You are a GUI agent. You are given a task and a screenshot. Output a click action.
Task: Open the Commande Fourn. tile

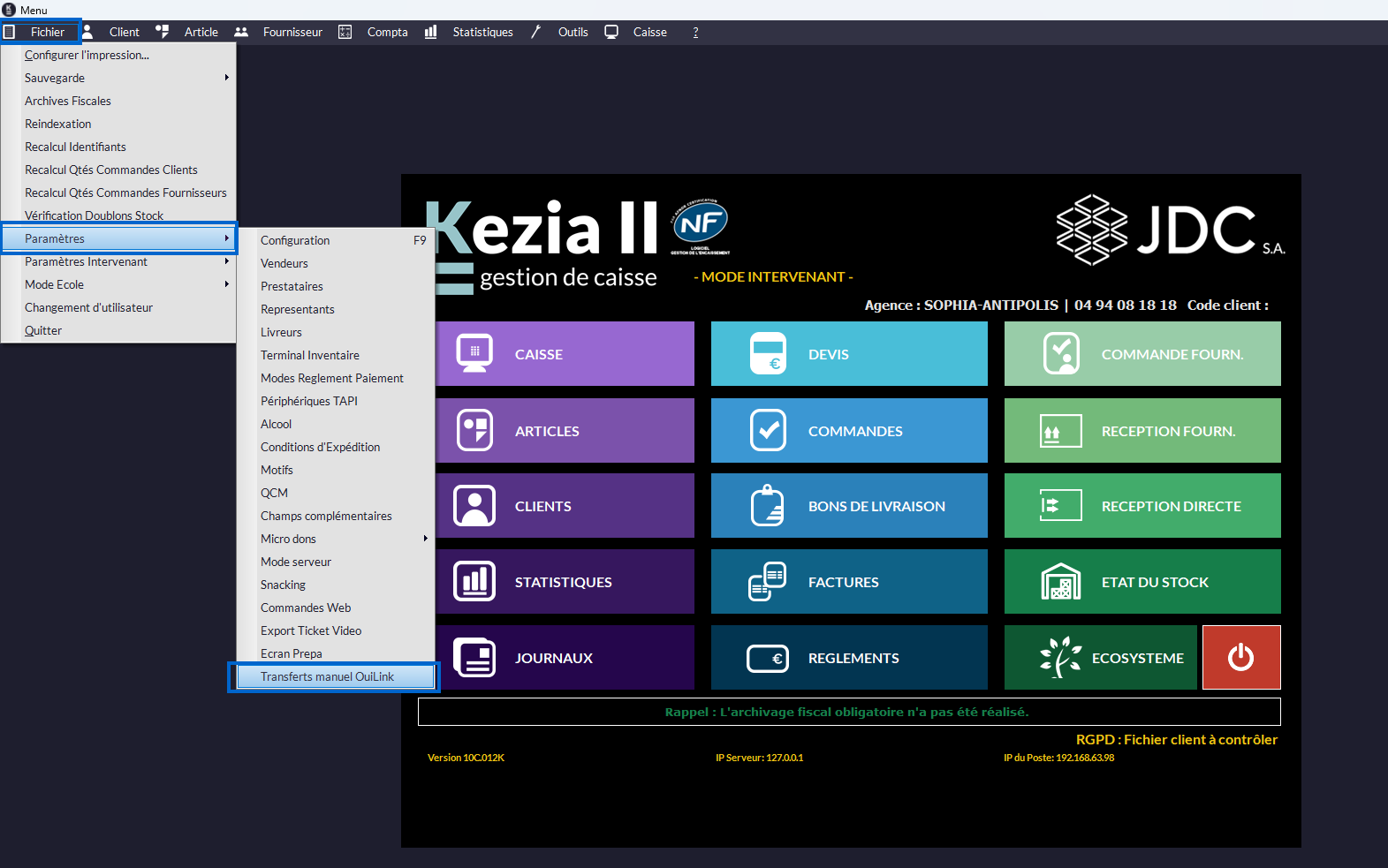coord(1141,354)
